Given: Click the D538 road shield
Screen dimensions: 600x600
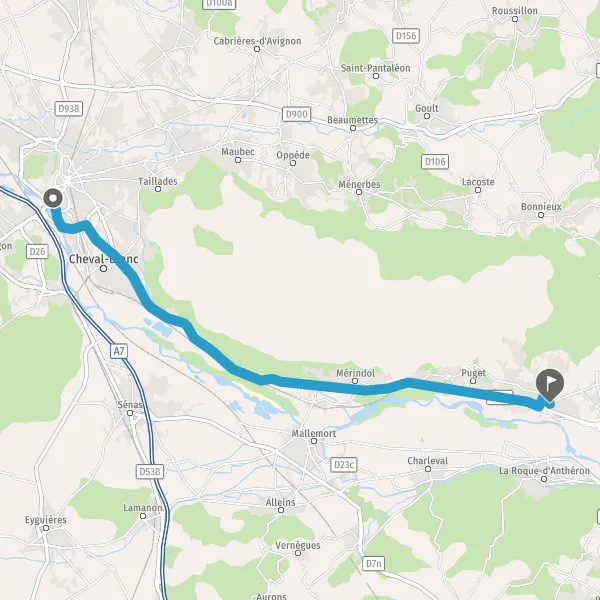Looking at the screenshot, I should 150,471.
